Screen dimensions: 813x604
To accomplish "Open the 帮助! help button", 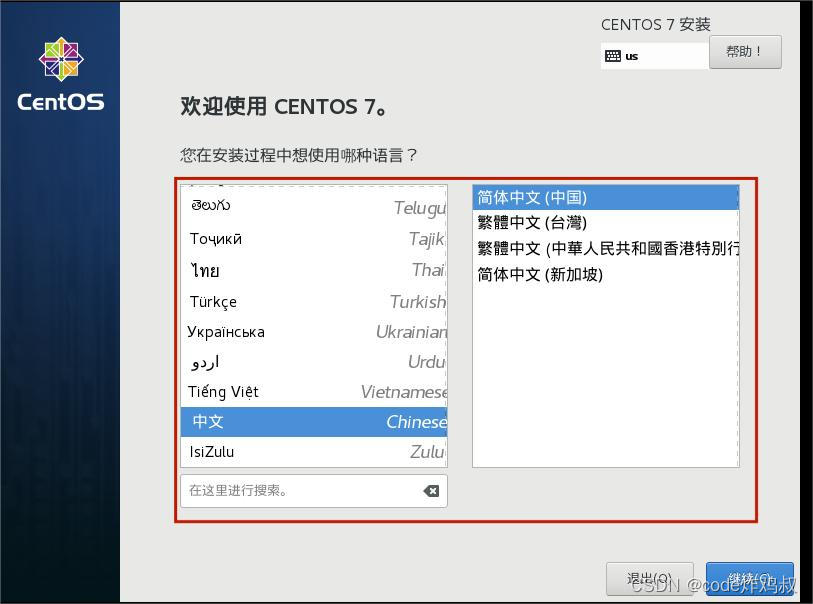I will tap(745, 52).
